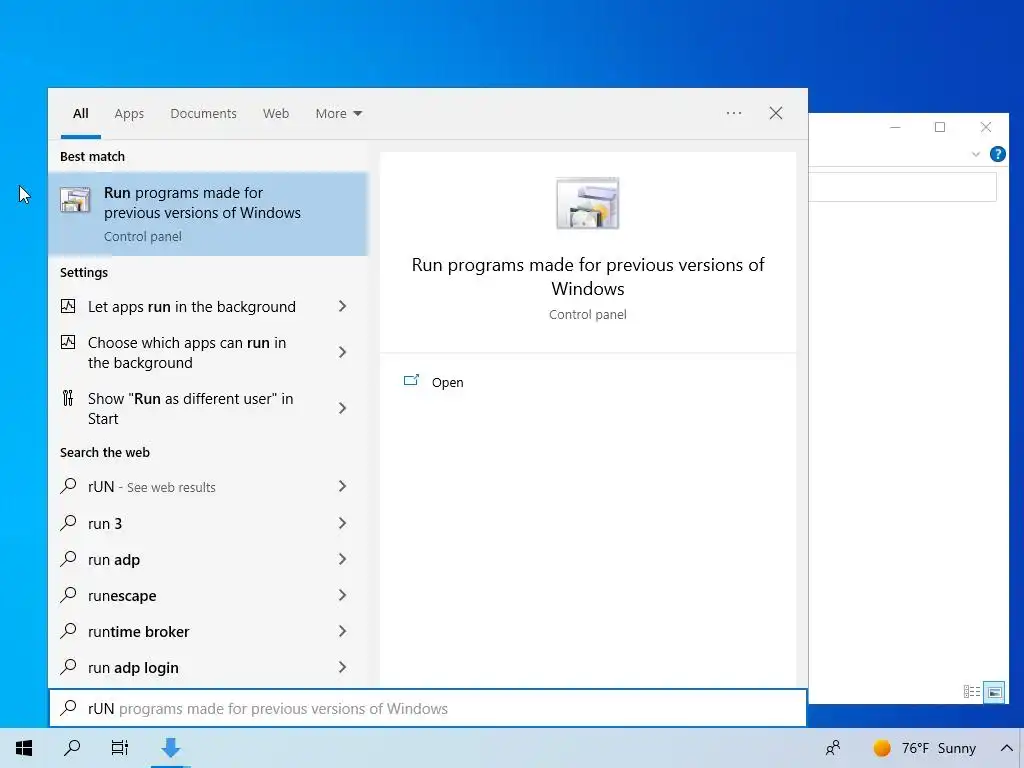Expand ribbon chevron in background window

(976, 155)
